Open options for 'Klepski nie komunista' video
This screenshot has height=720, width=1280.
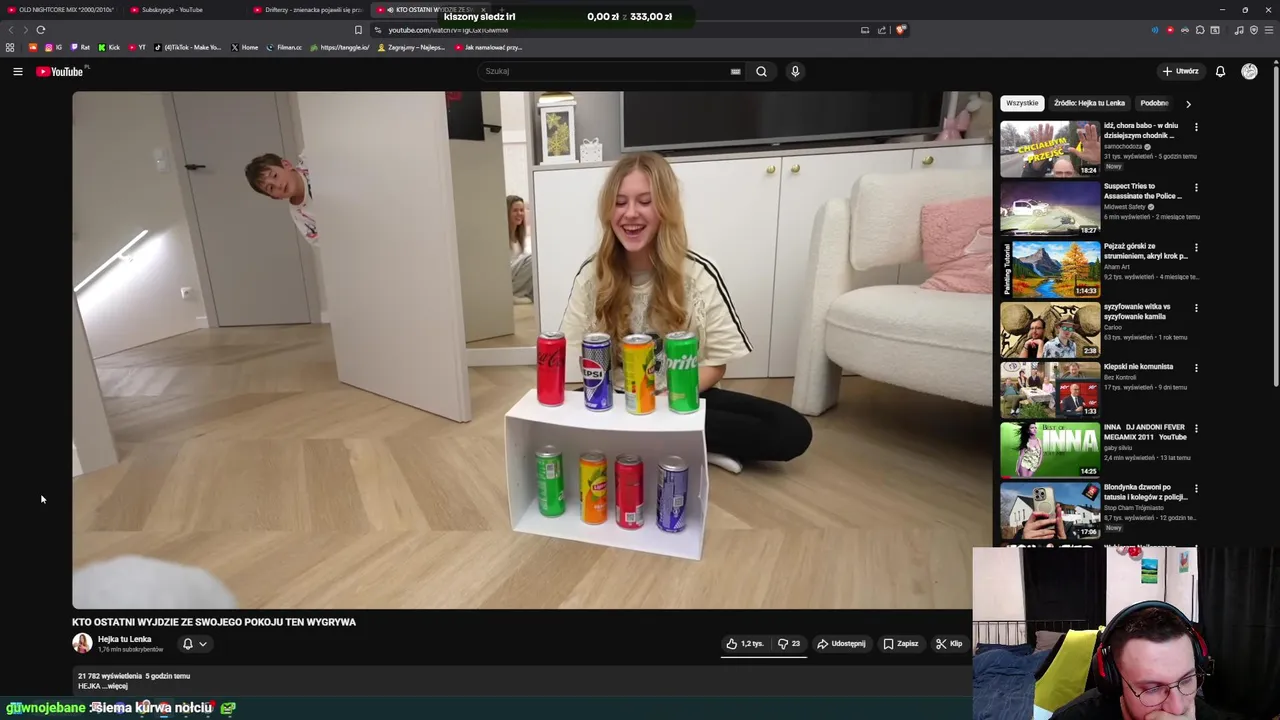pos(1196,368)
